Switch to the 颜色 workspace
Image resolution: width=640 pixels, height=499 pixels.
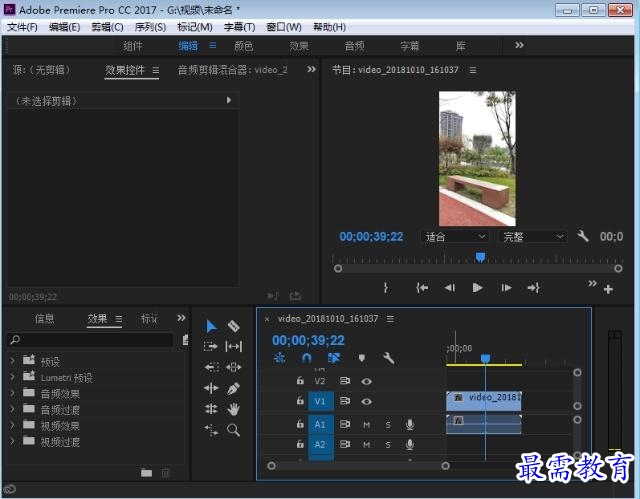244,46
